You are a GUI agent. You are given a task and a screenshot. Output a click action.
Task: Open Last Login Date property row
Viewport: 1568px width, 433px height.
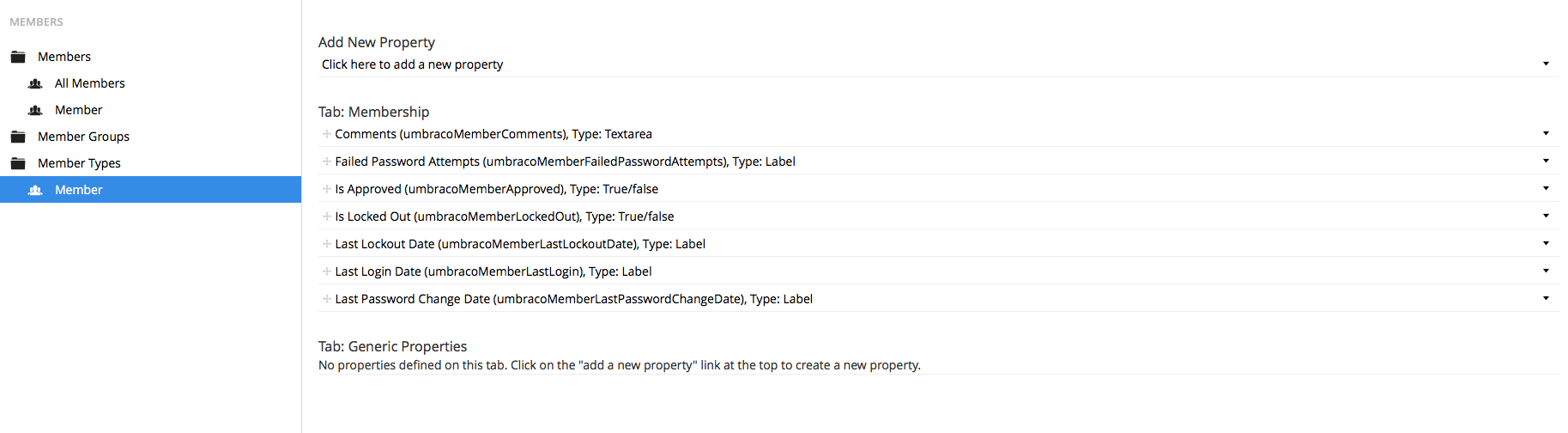coord(938,271)
